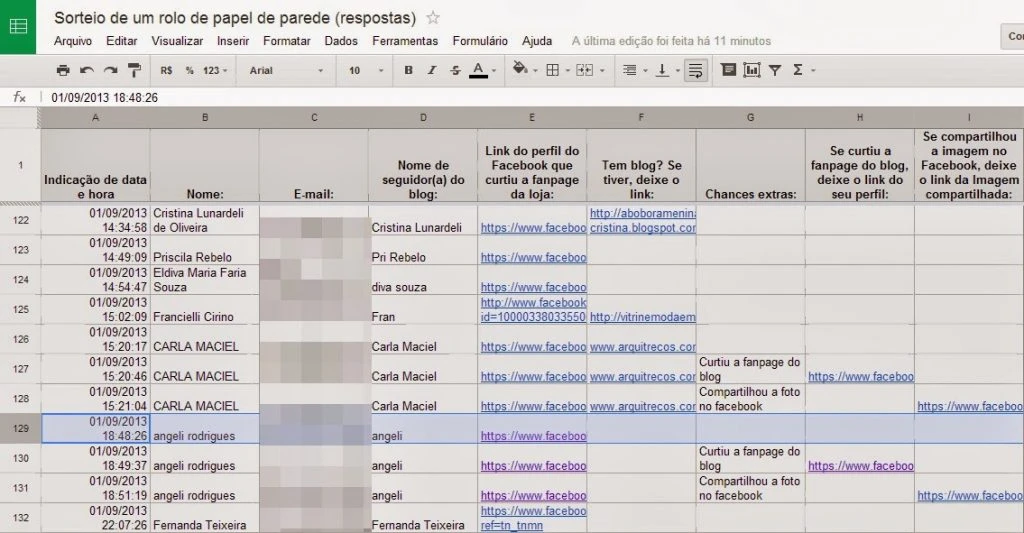Toggle strikethrough formatting

click(455, 70)
